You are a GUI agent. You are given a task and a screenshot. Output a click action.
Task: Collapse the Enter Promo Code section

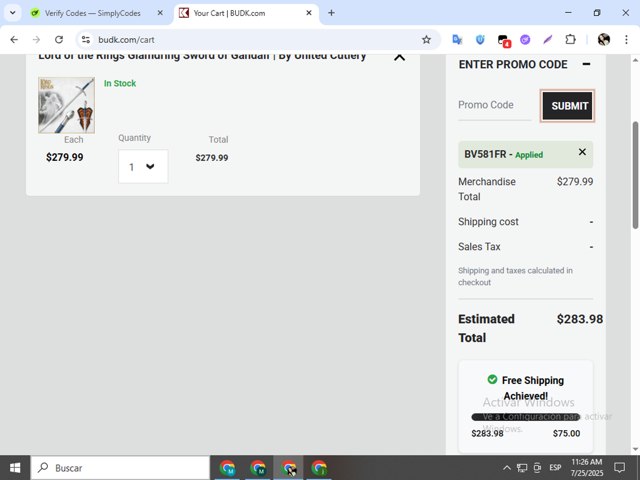(x=586, y=64)
